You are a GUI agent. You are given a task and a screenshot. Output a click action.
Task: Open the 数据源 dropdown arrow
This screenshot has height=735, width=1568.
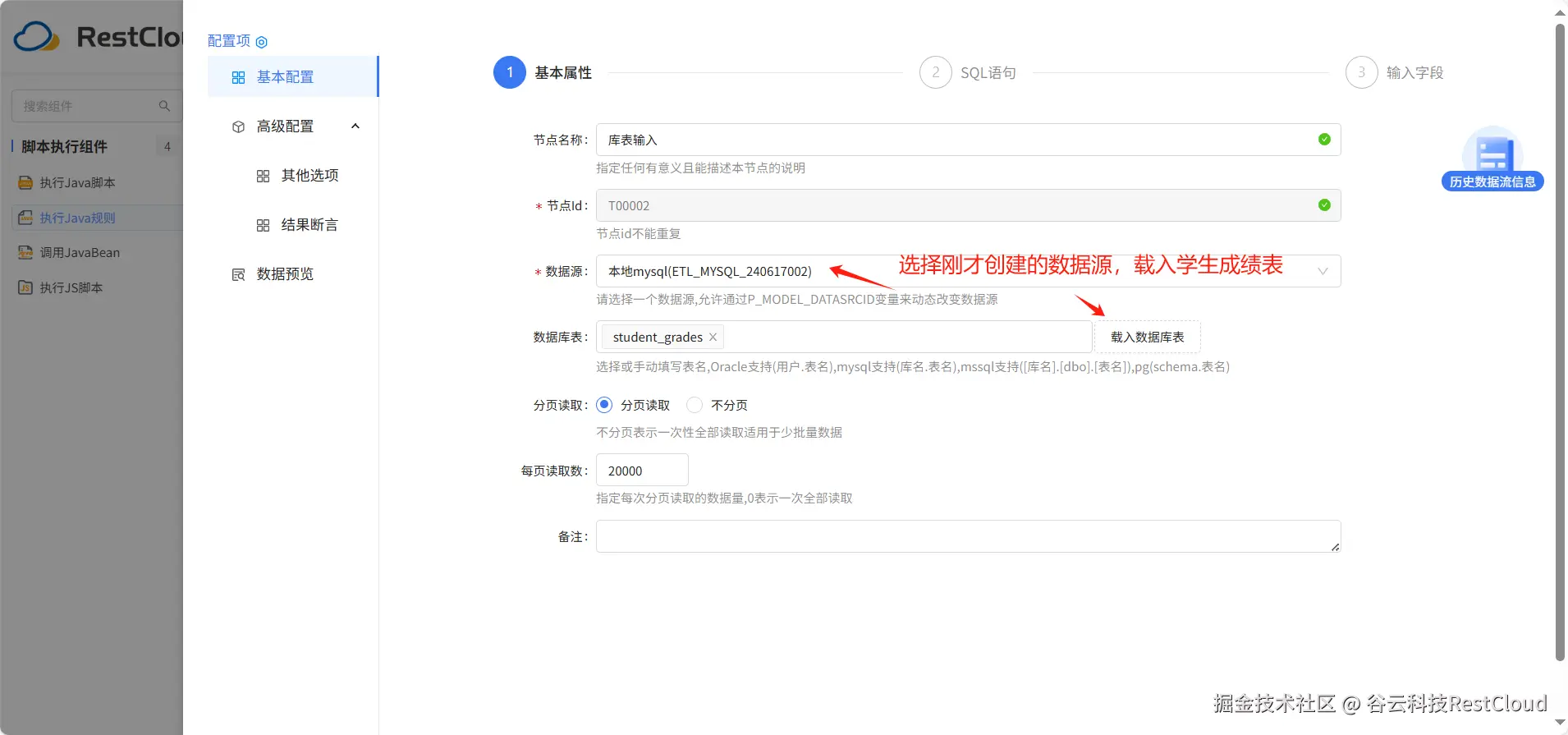(1323, 272)
